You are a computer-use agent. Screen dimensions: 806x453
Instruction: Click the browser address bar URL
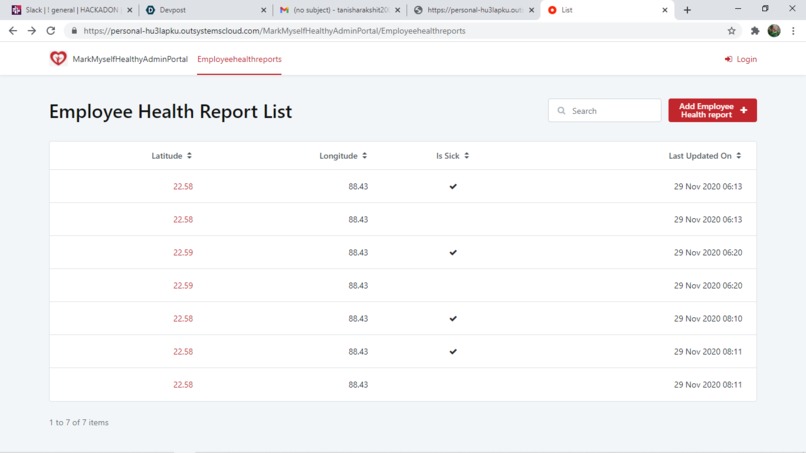pyautogui.click(x=274, y=31)
